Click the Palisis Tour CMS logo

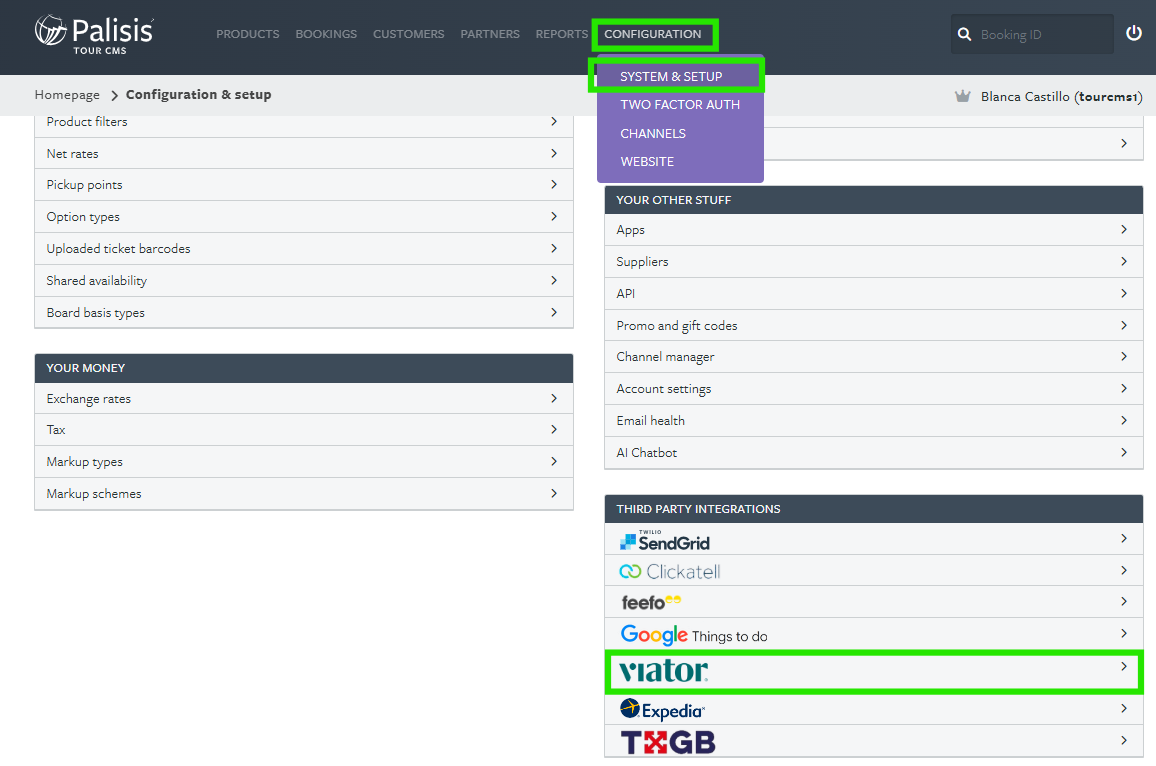pos(94,35)
